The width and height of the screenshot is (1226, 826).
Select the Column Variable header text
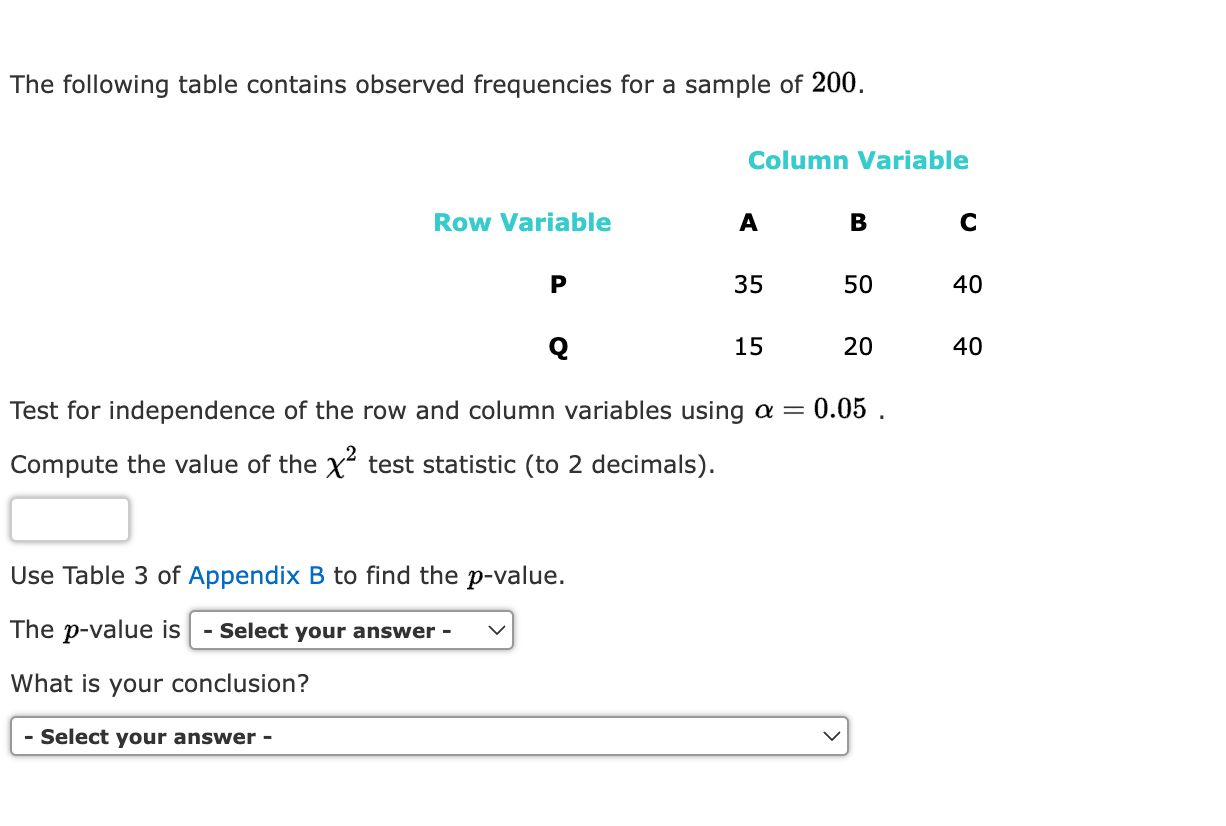coord(858,160)
